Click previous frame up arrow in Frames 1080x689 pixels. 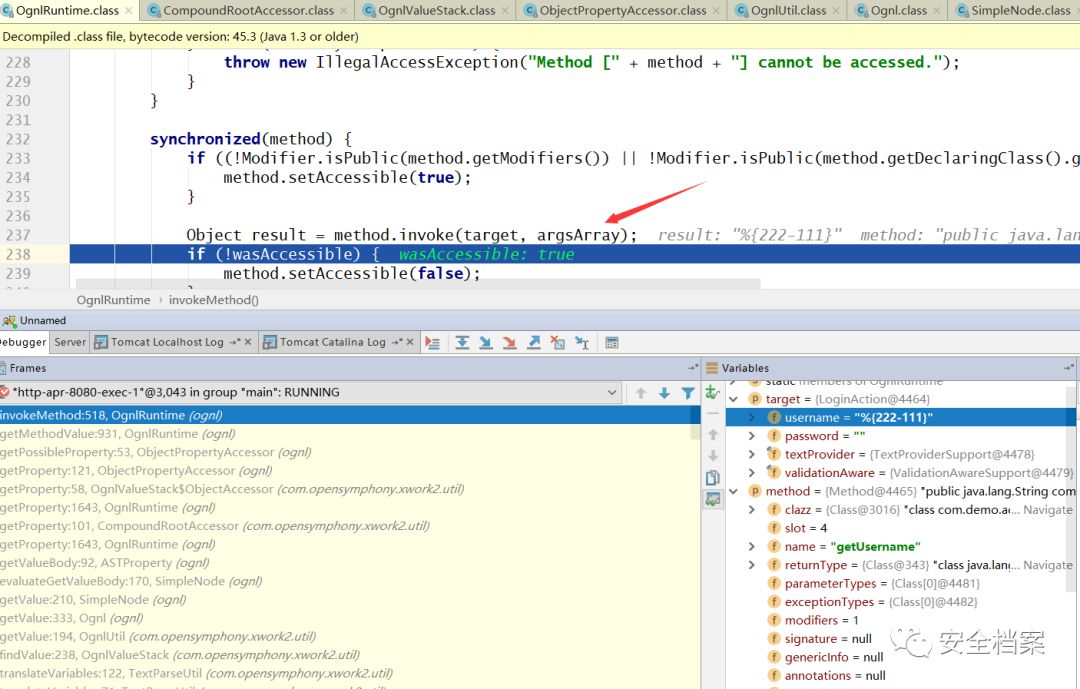(x=641, y=393)
